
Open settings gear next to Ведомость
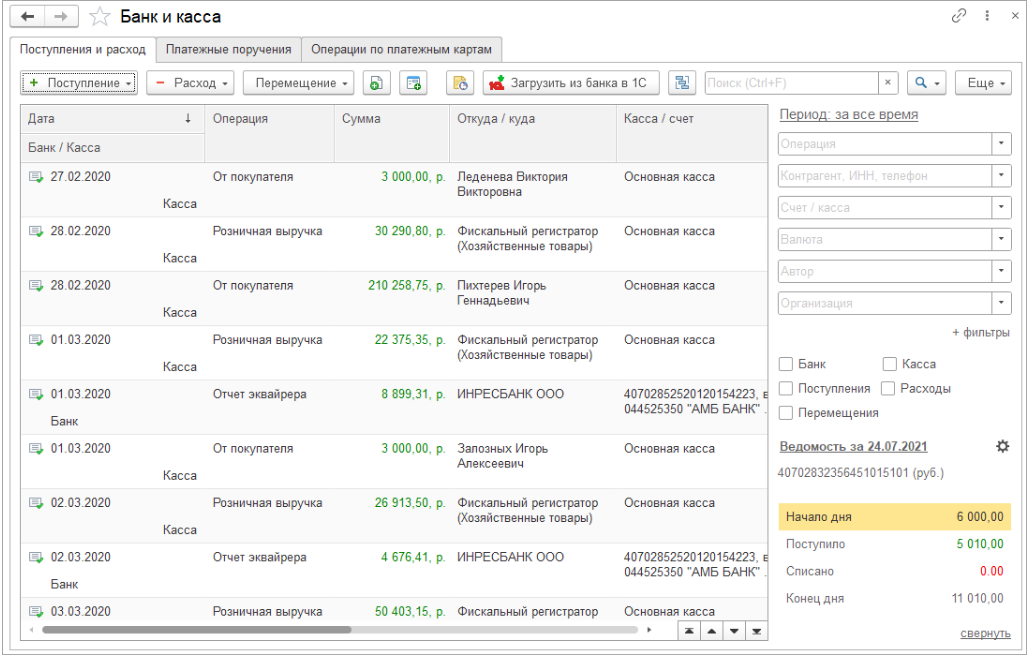1002,447
